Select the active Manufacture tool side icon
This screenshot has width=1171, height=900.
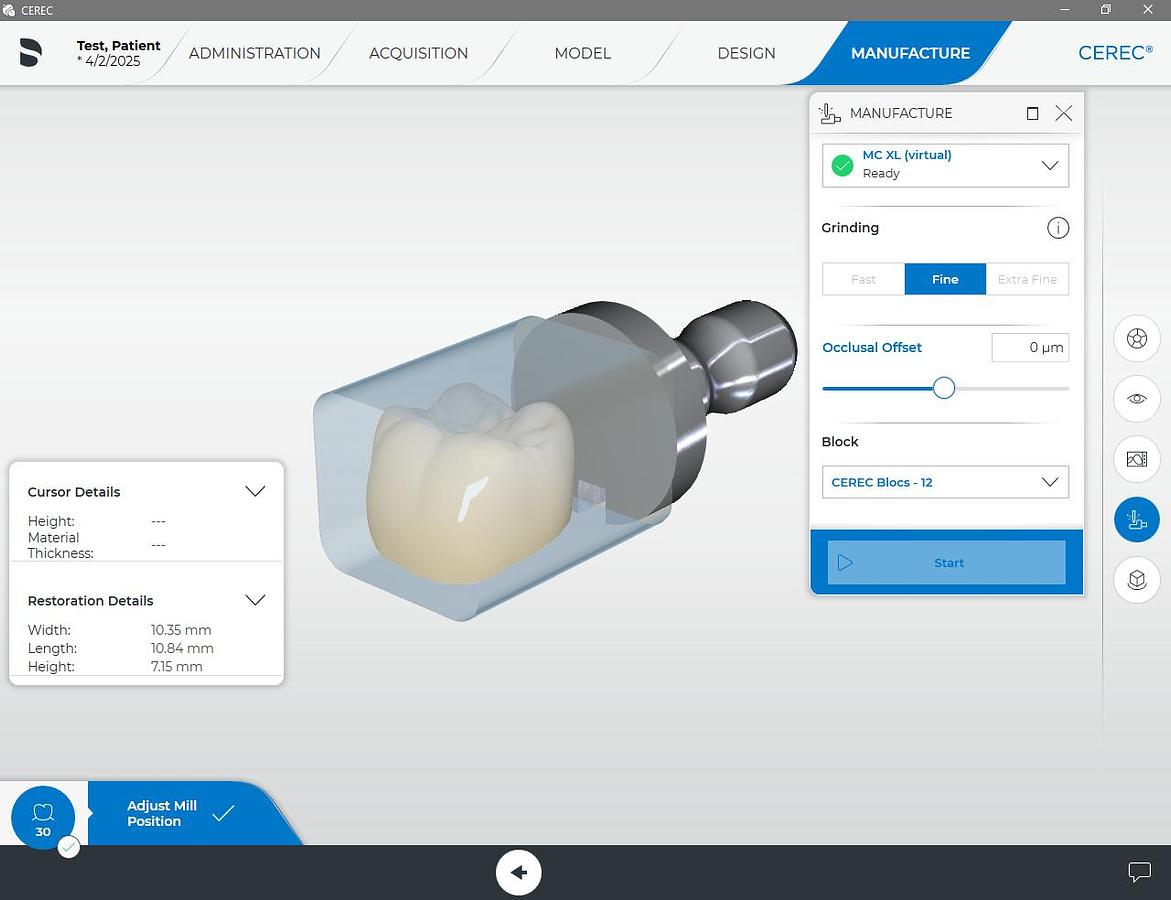1136,520
